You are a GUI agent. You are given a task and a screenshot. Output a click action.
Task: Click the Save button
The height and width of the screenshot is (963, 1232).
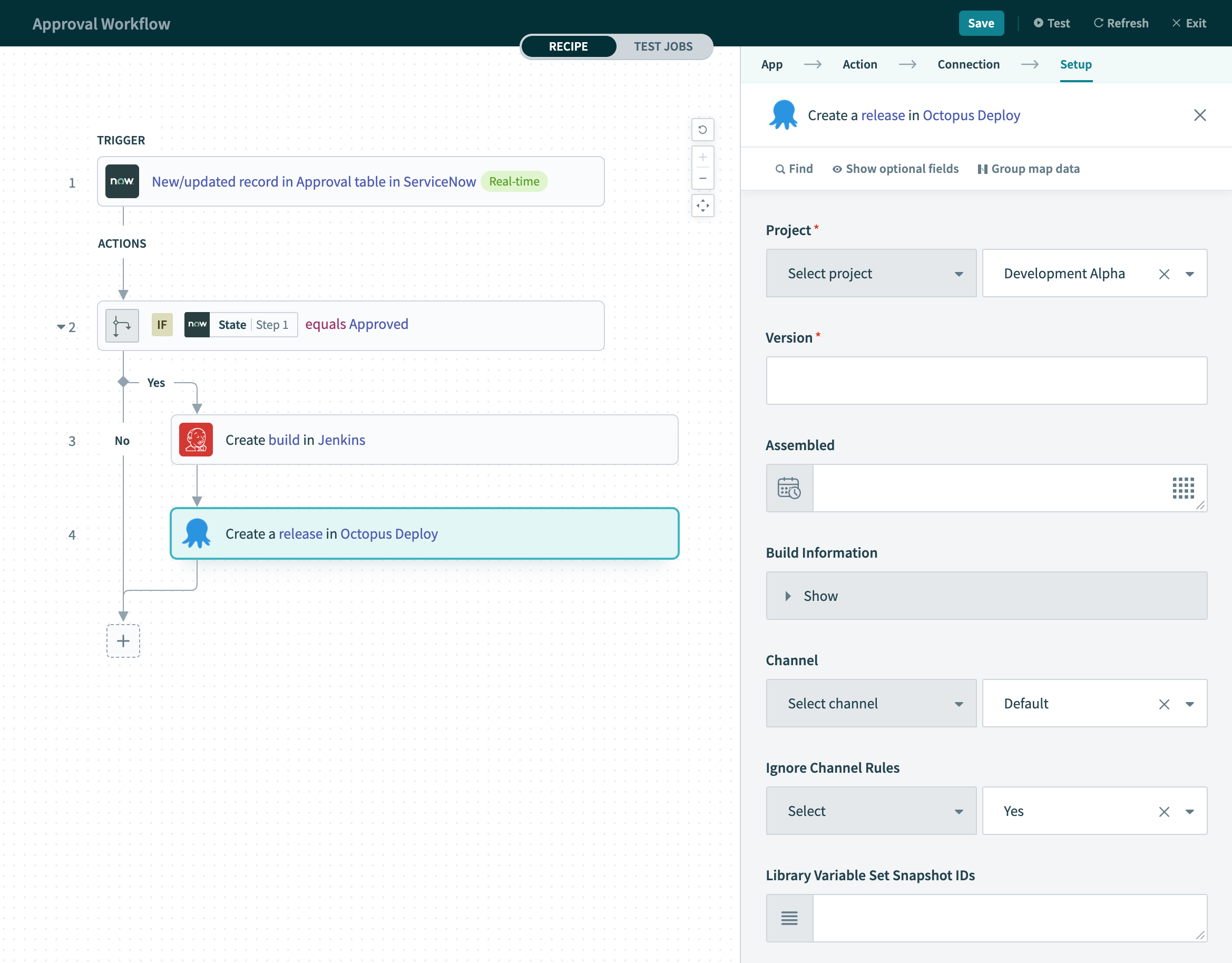point(981,23)
